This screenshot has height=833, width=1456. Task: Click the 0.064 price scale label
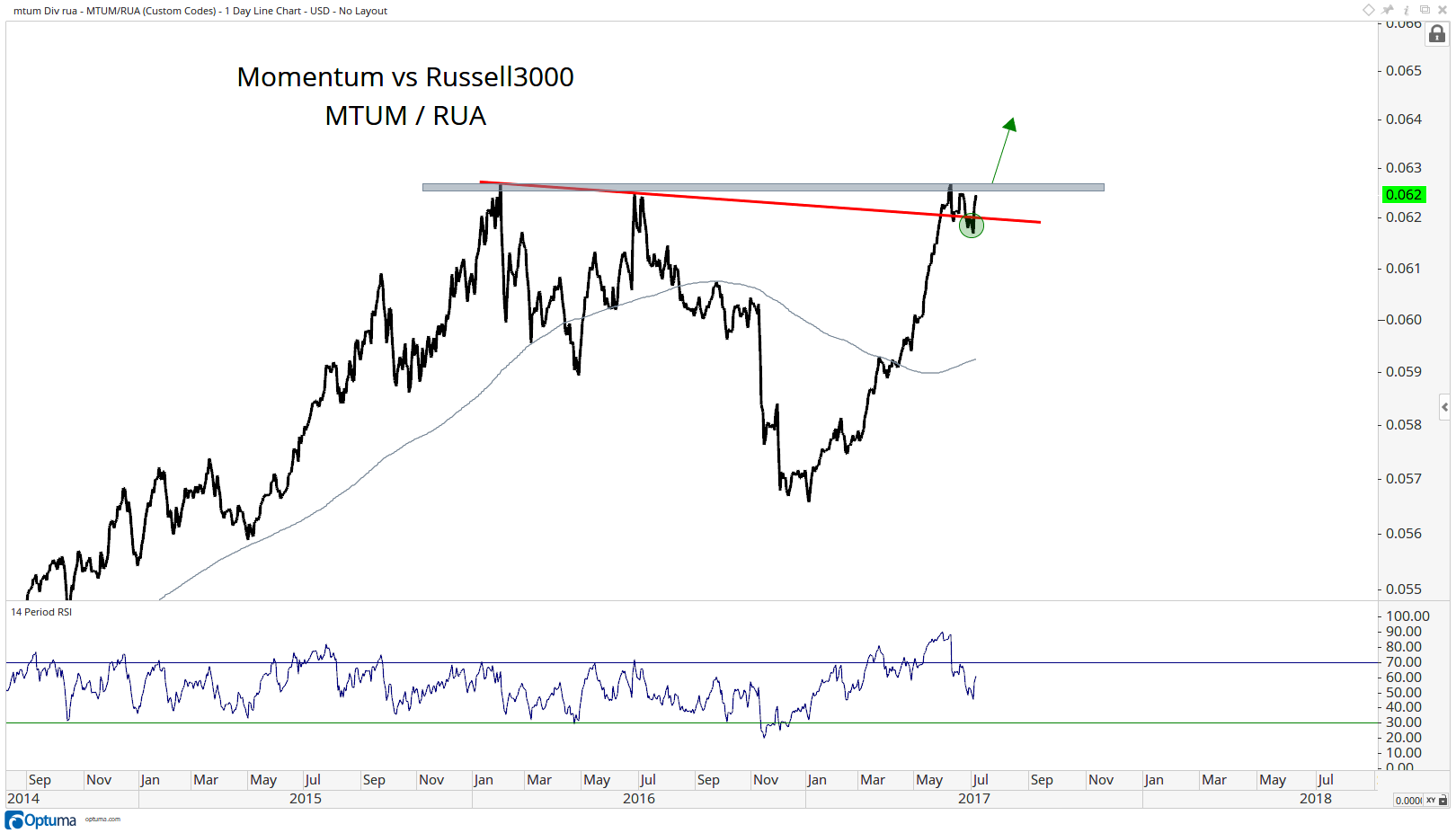tap(1404, 120)
